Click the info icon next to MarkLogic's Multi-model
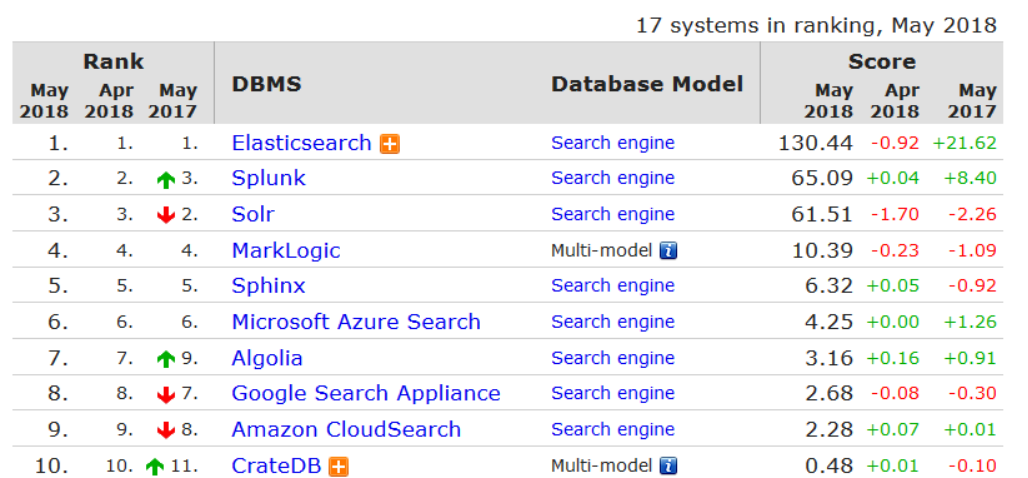1028x478 pixels. pyautogui.click(x=668, y=251)
